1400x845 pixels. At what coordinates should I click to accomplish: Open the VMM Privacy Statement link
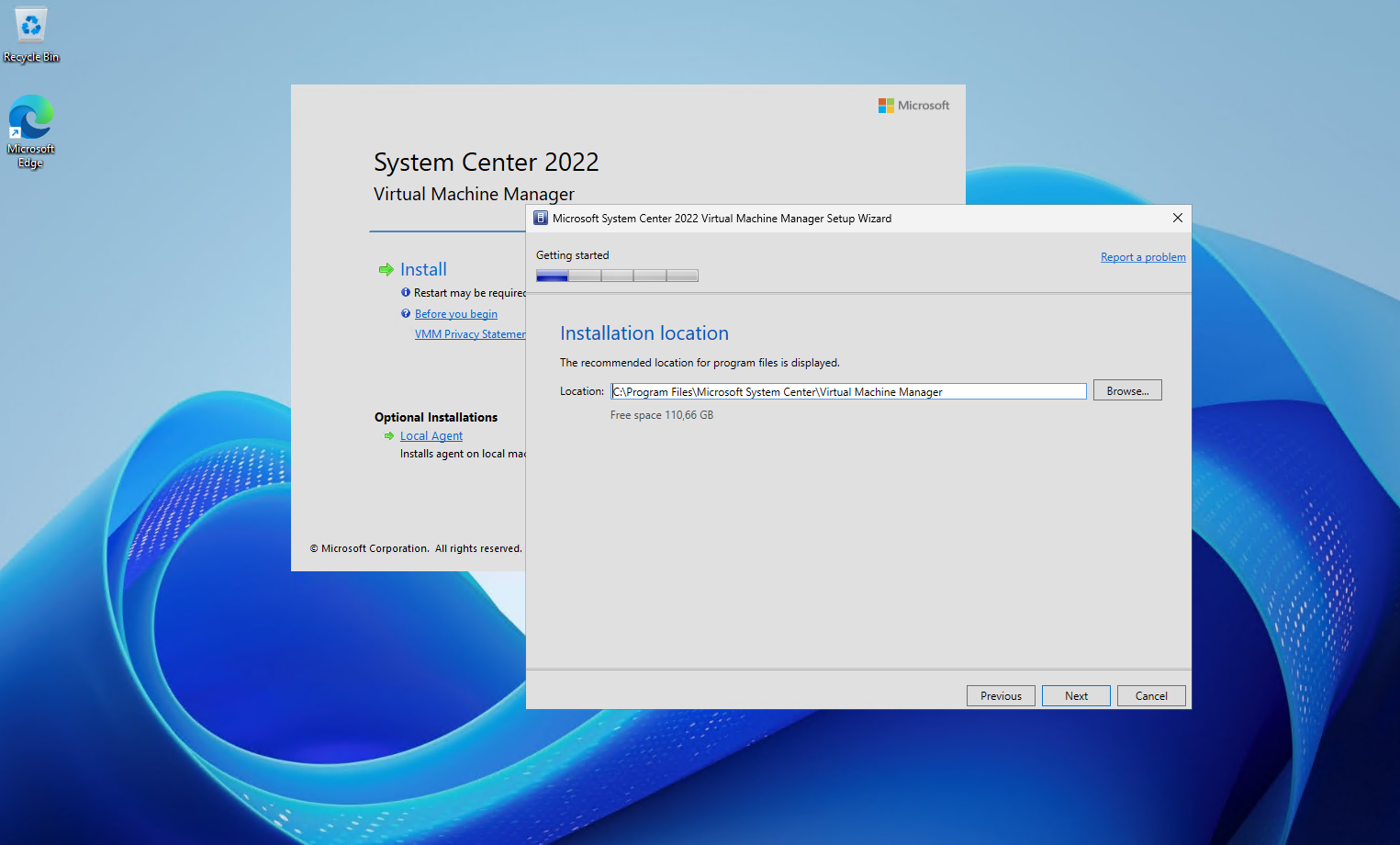pyautogui.click(x=470, y=334)
